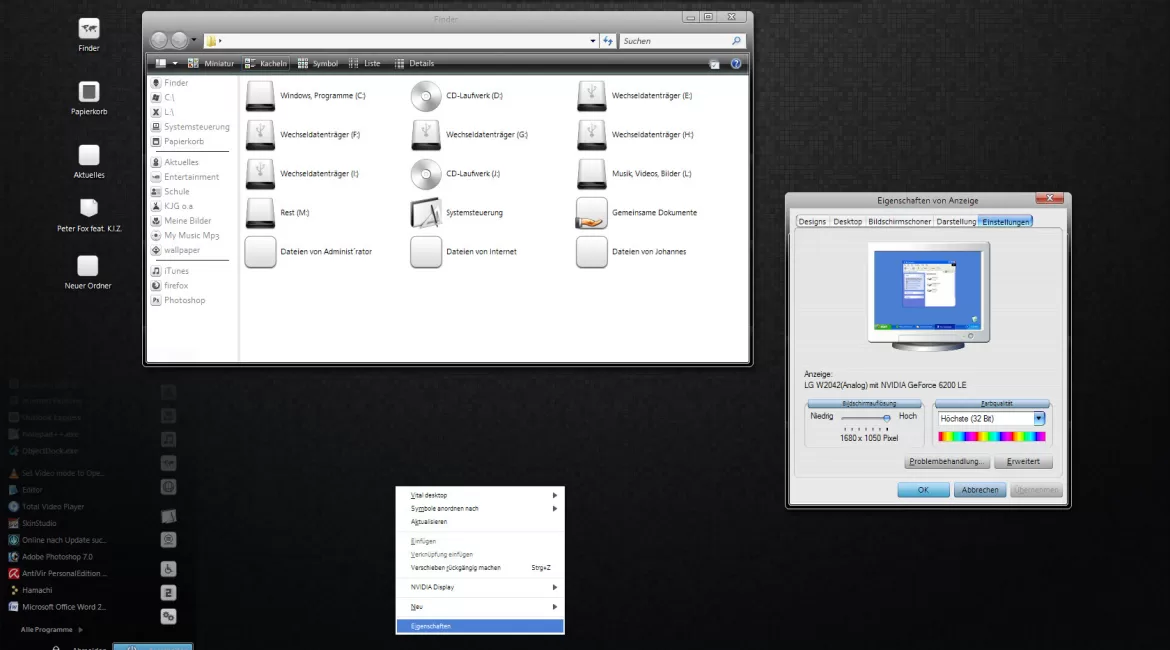Open the CD-Laufwerk (D:) disc icon
The height and width of the screenshot is (650, 1170).
tap(426, 96)
